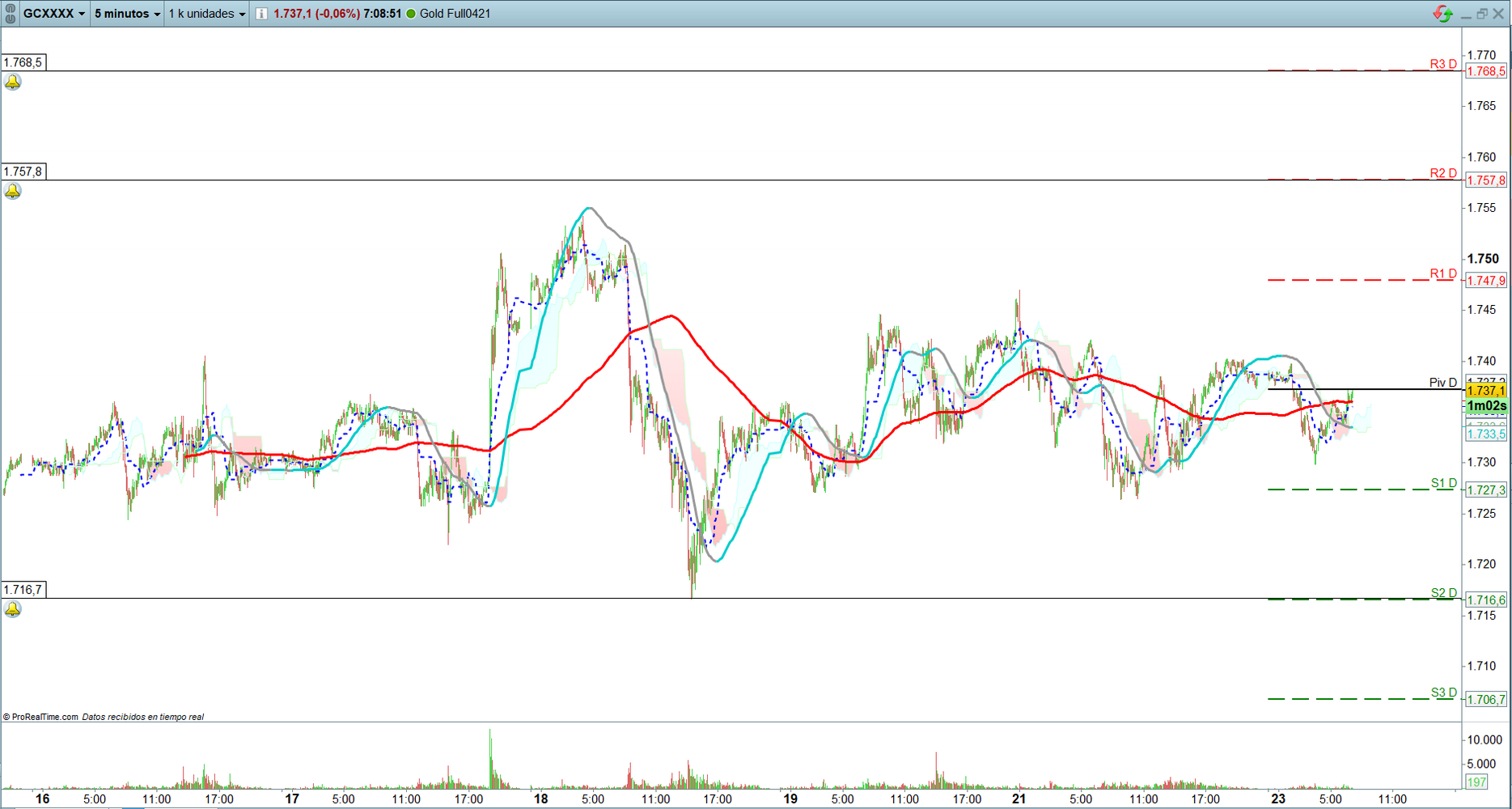Click the ProRealTime.com copyright link
This screenshot has width=1512, height=809.
coord(44,717)
